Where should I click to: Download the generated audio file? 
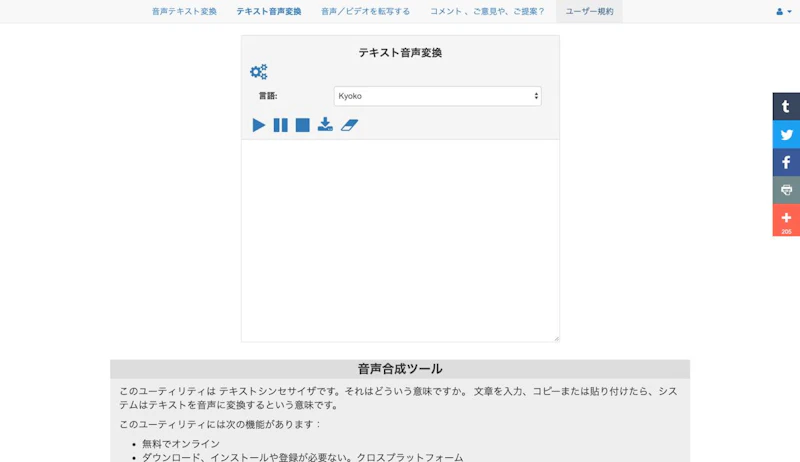tap(325, 124)
